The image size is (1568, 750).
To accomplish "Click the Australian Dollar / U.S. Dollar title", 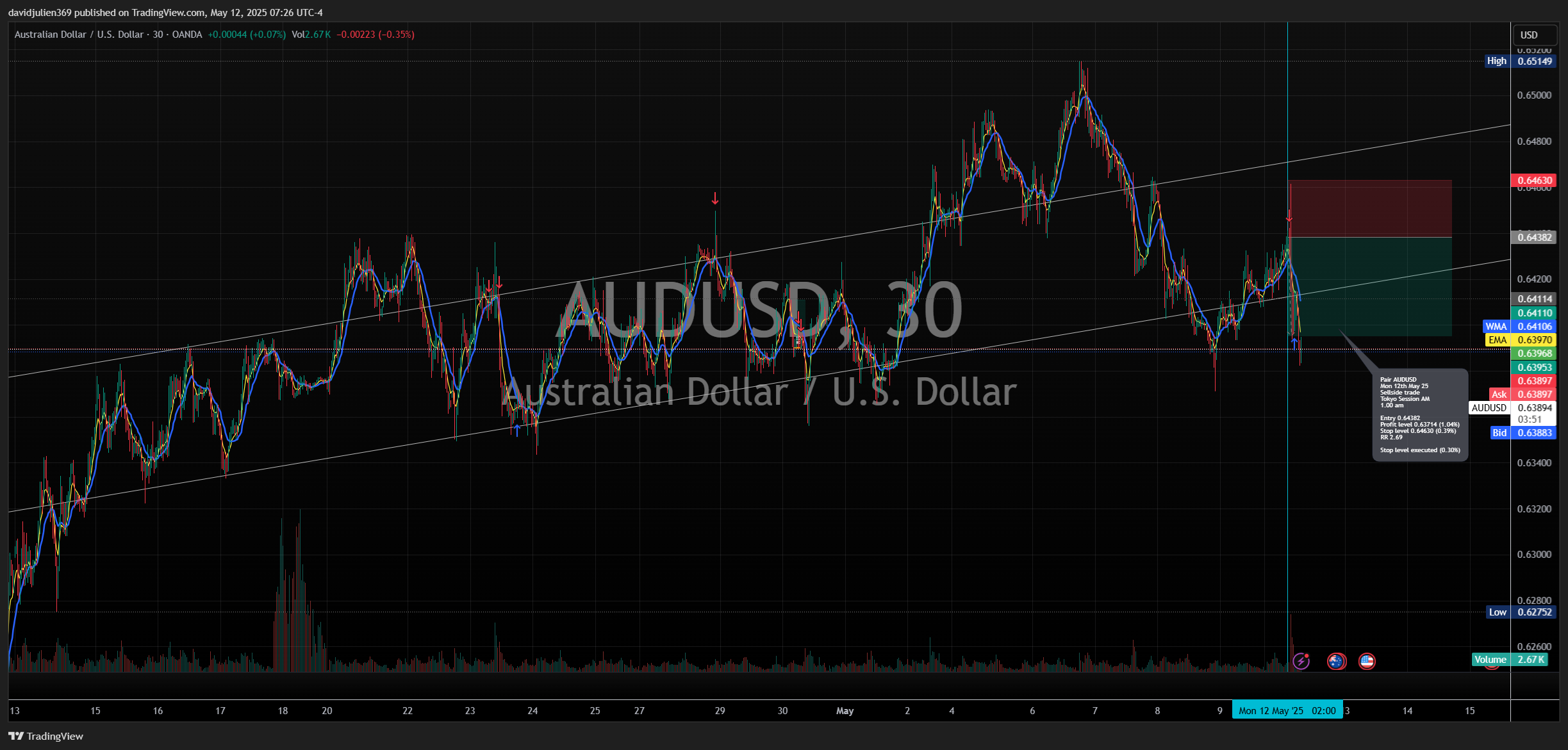I will pyautogui.click(x=79, y=35).
